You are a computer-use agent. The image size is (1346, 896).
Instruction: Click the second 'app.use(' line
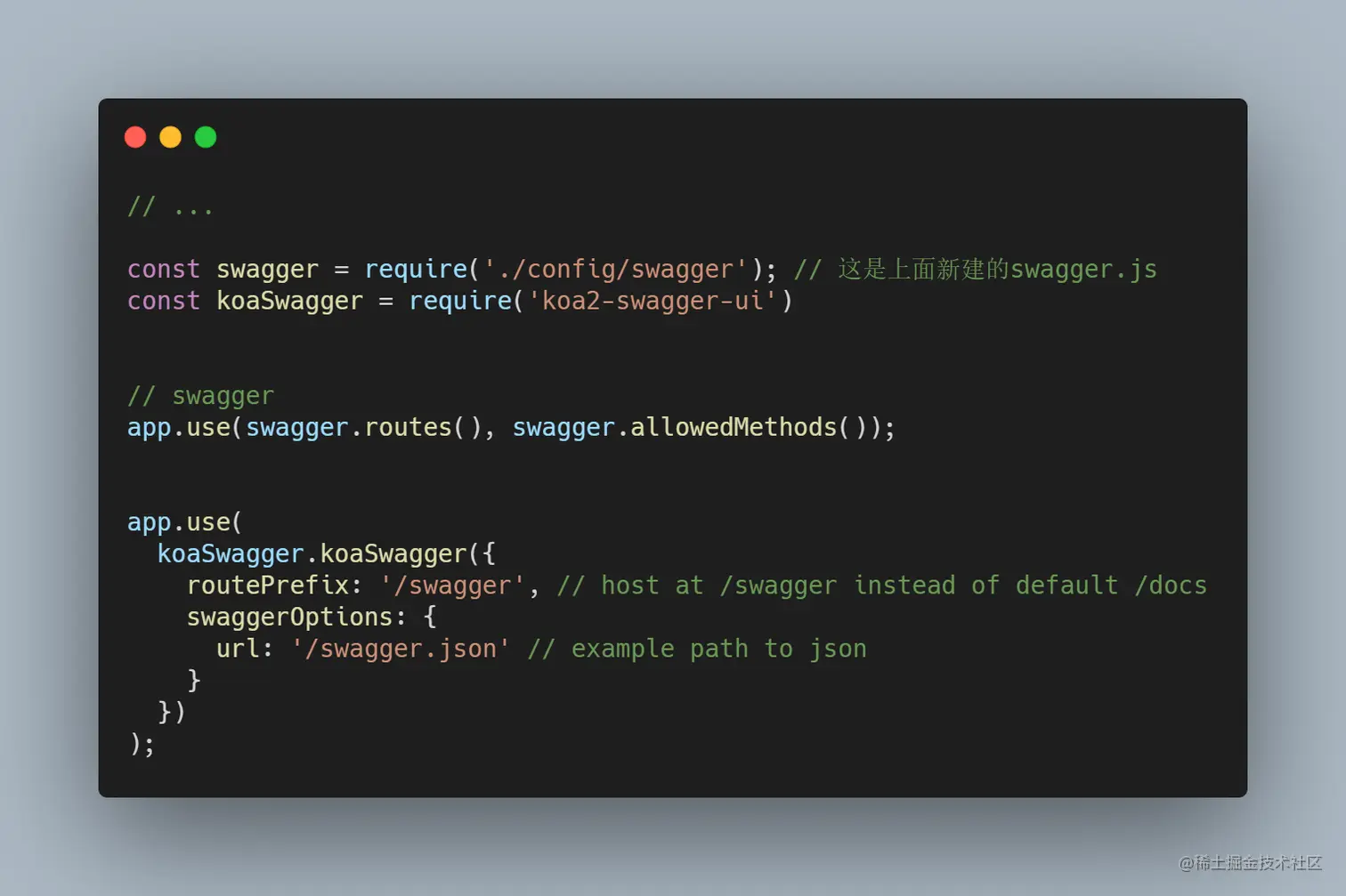[x=184, y=521]
